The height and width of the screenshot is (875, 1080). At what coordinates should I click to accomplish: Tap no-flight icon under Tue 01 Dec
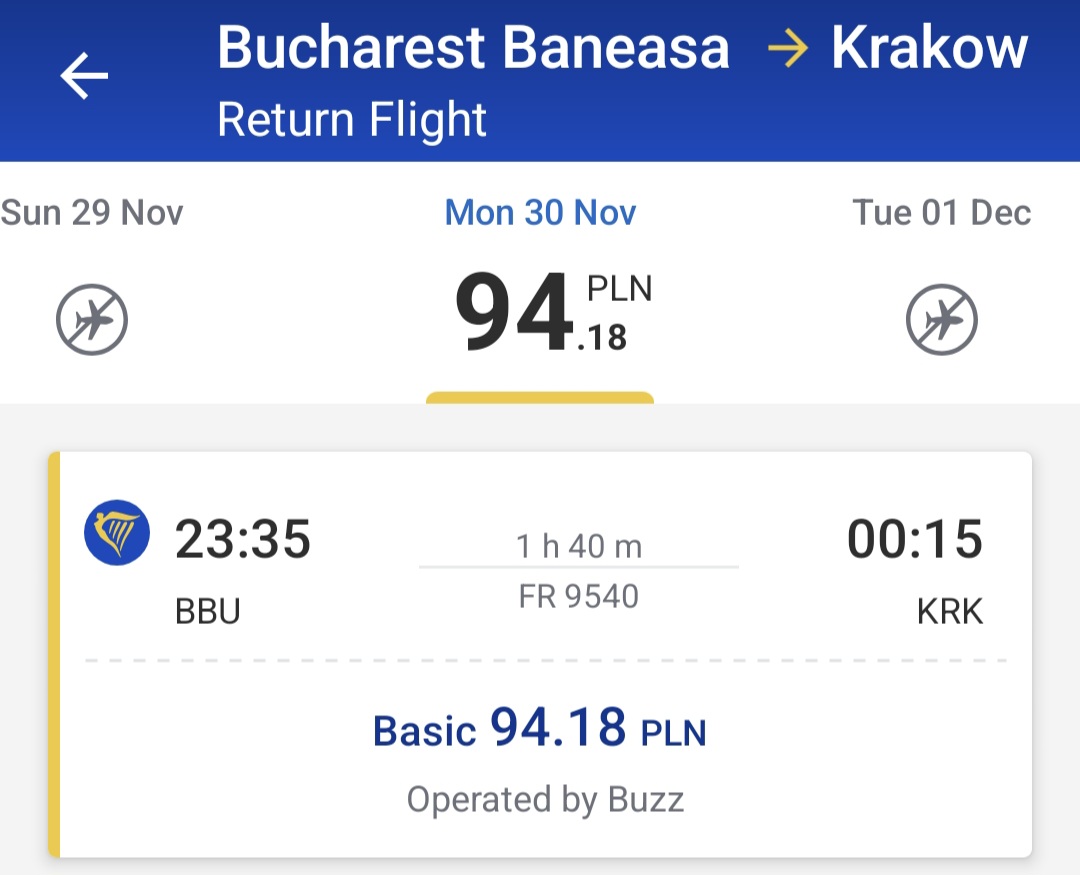click(x=942, y=320)
